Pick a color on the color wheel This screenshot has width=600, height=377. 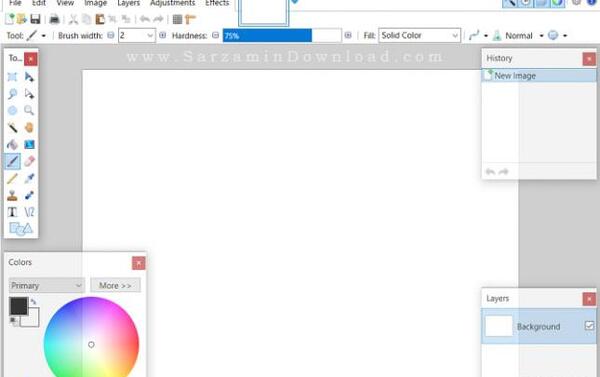[91, 338]
